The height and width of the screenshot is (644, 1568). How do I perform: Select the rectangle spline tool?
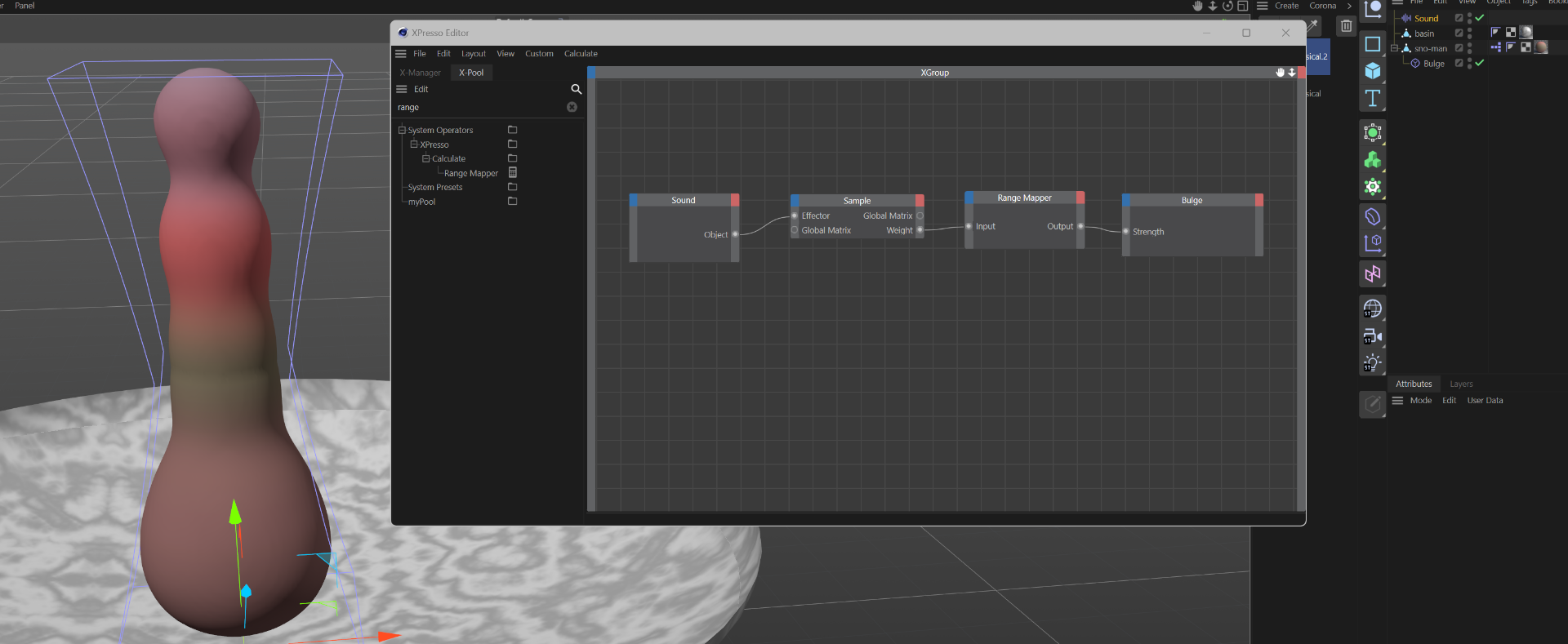point(1373,44)
